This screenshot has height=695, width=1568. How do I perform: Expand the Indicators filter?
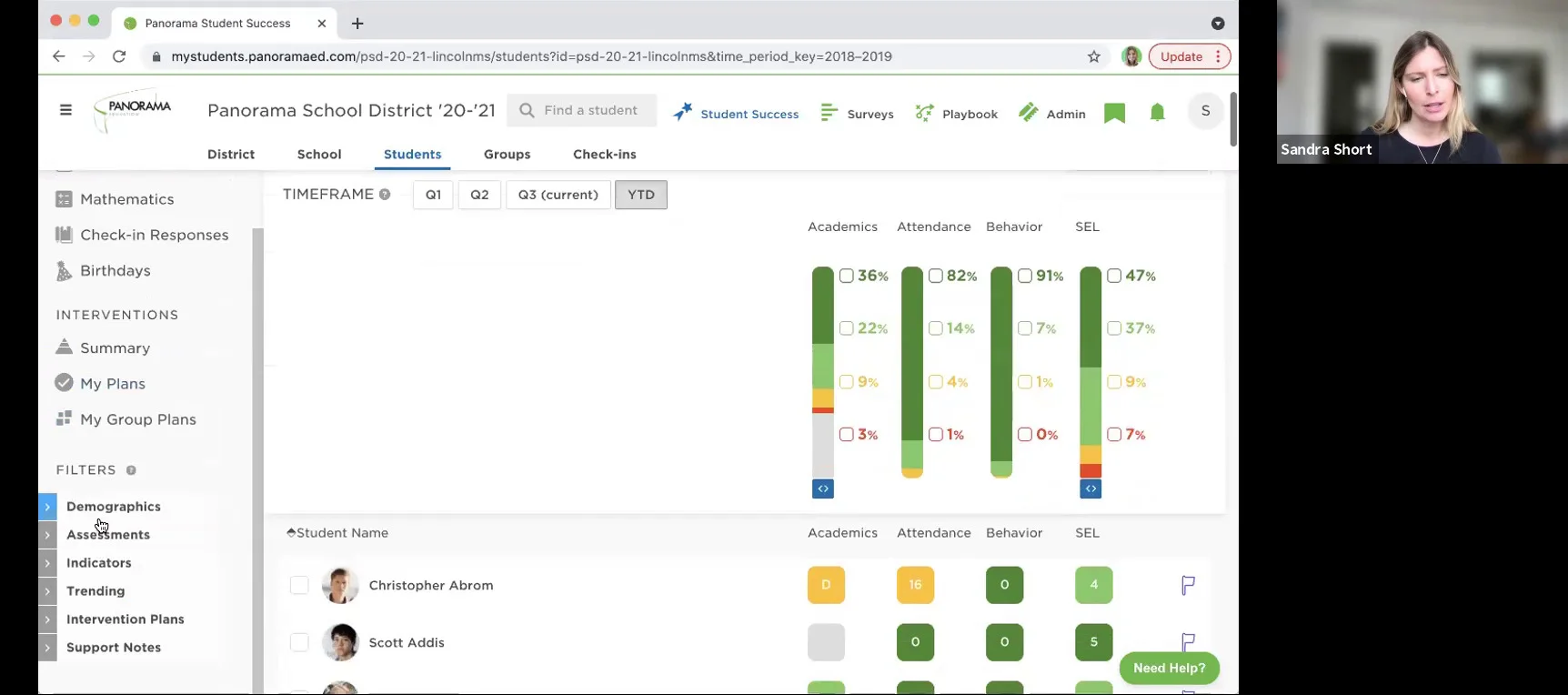[x=47, y=563]
